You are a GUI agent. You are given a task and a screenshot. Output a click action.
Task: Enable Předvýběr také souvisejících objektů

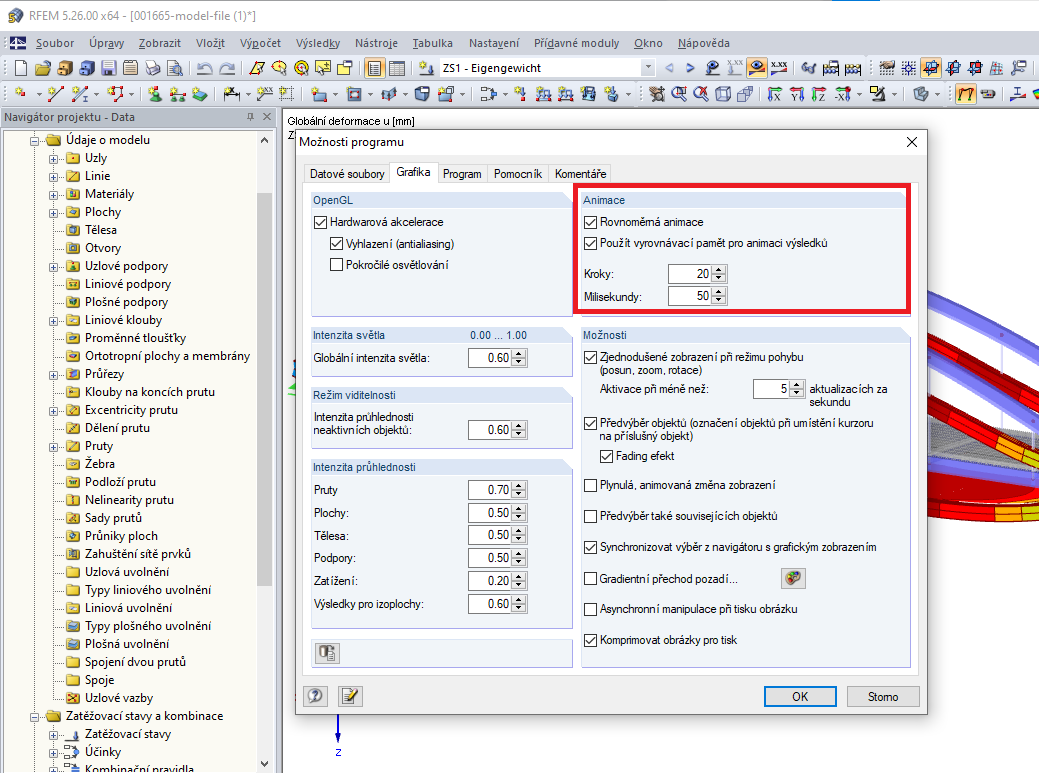pyautogui.click(x=590, y=516)
